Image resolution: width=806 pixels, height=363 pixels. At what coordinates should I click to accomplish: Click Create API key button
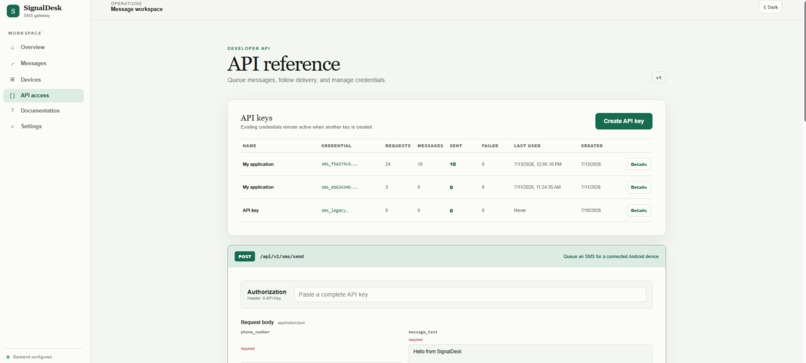[x=624, y=121]
